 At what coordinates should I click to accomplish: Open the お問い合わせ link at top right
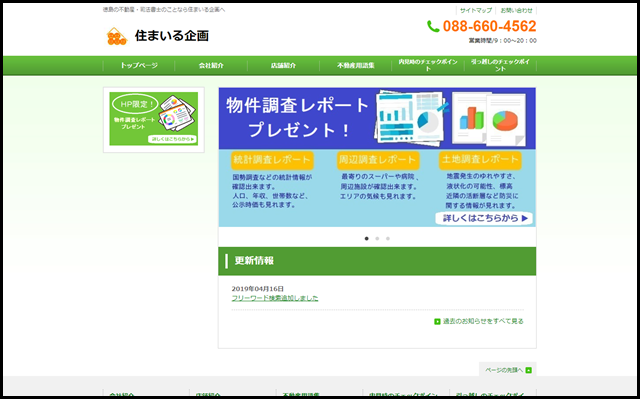tap(516, 11)
